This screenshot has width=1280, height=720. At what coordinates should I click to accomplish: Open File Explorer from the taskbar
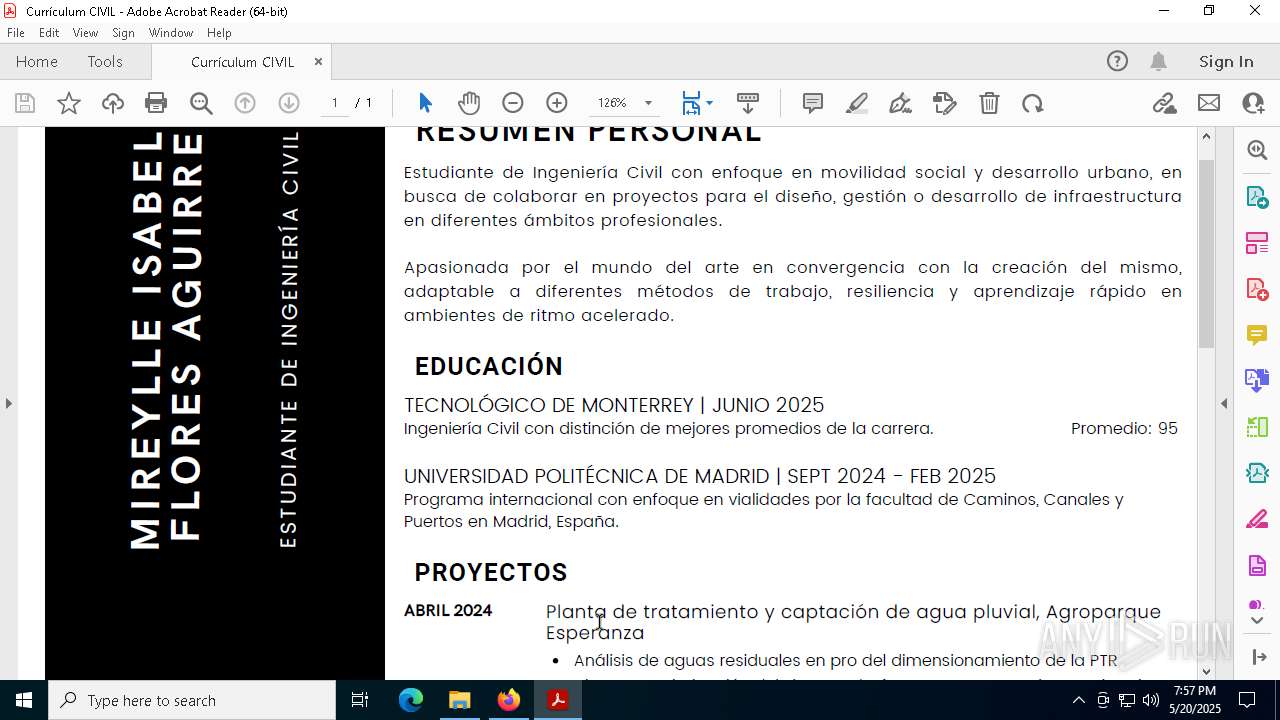459,700
